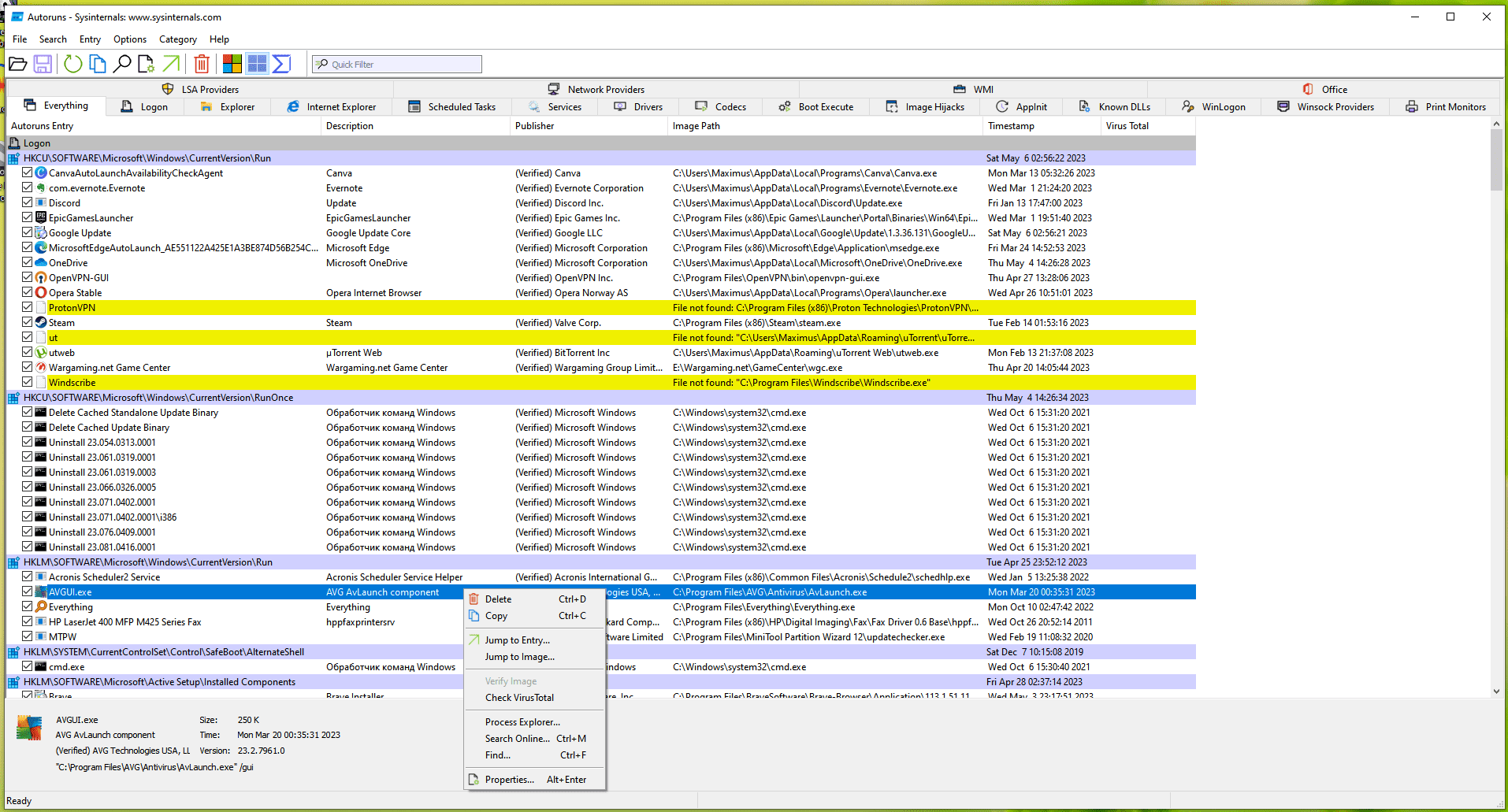Choose Delete from the context menu

point(535,599)
